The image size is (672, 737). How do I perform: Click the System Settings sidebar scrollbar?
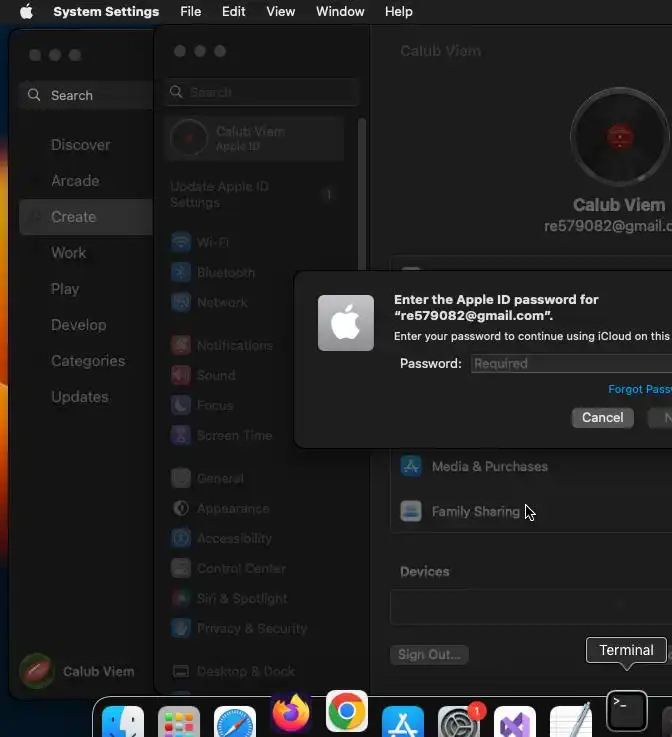click(x=362, y=195)
